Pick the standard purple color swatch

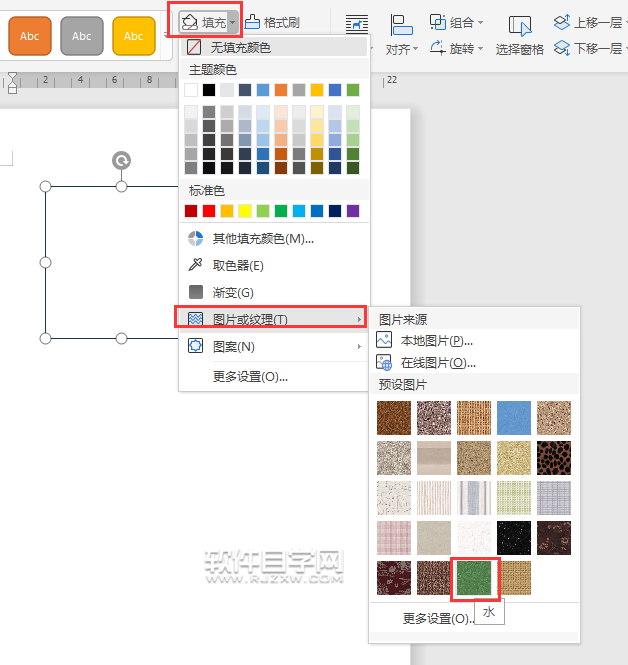tap(353, 211)
